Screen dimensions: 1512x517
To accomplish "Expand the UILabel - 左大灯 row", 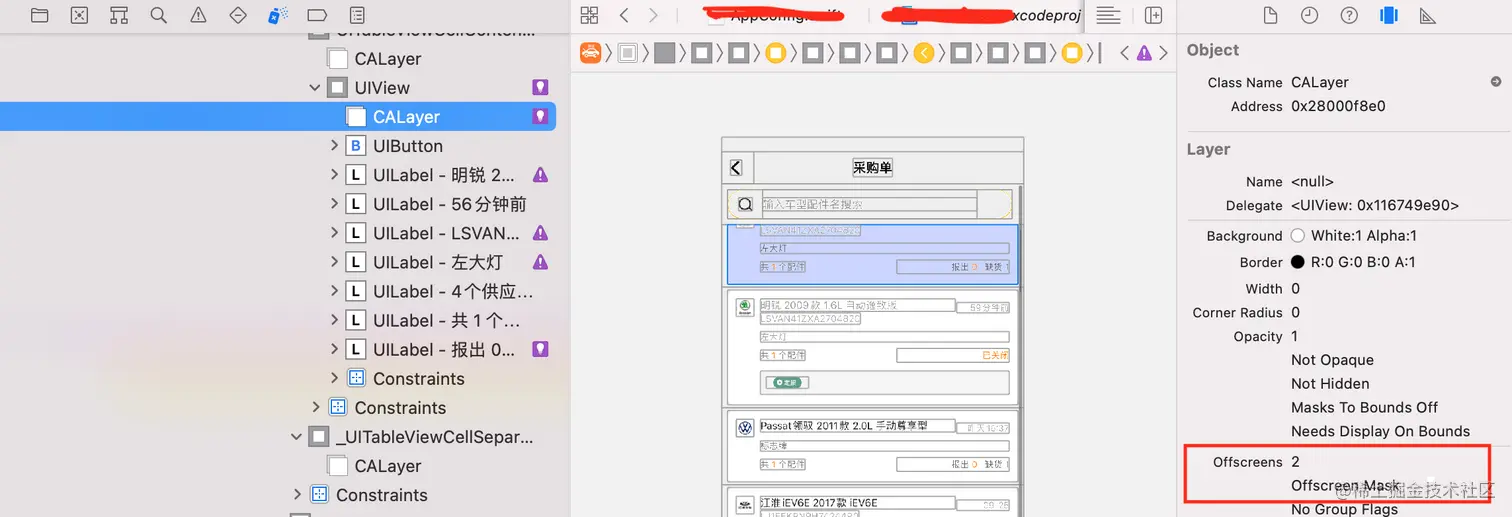I will [334, 262].
